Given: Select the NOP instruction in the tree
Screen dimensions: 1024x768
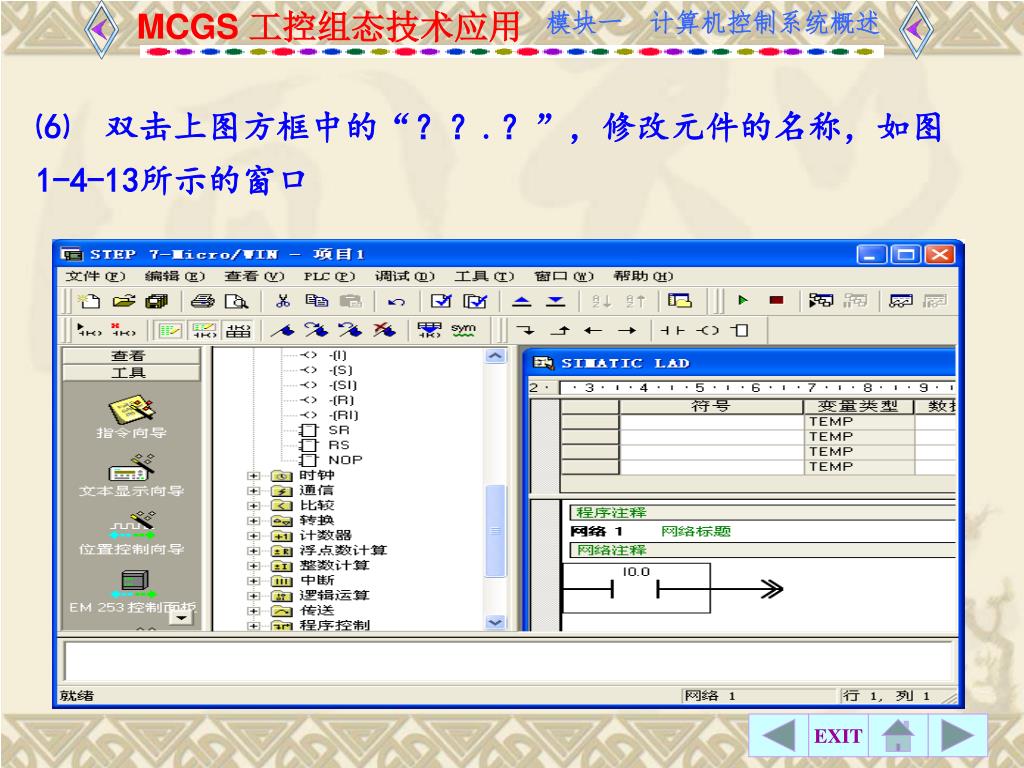Looking at the screenshot, I should pos(345,460).
